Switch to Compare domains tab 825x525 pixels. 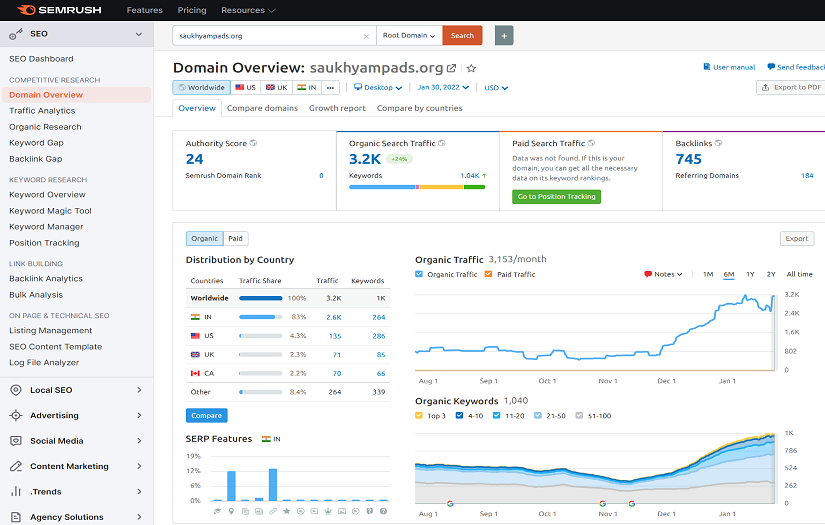[262, 108]
